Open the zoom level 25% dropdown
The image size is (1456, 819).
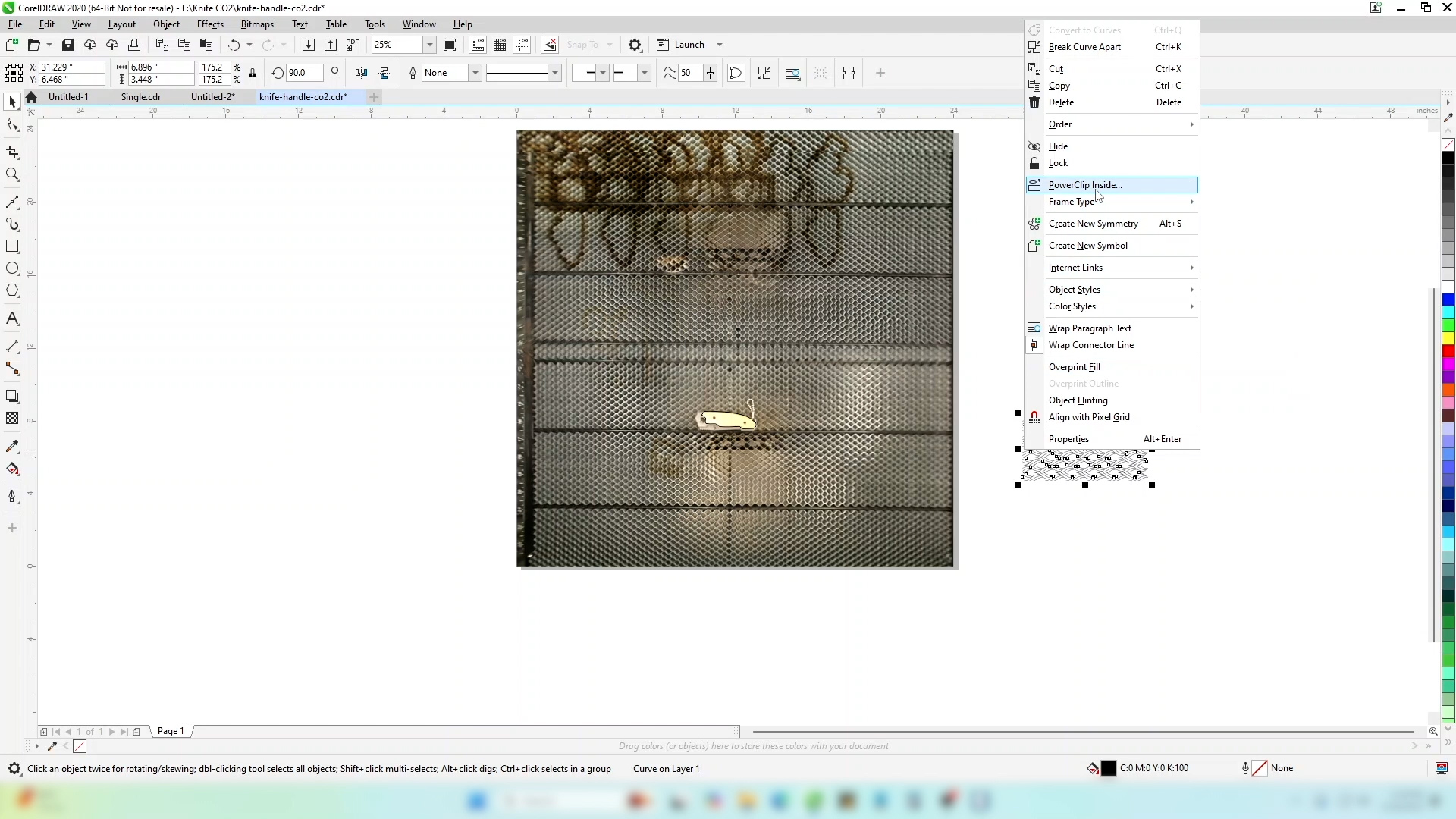tap(429, 45)
